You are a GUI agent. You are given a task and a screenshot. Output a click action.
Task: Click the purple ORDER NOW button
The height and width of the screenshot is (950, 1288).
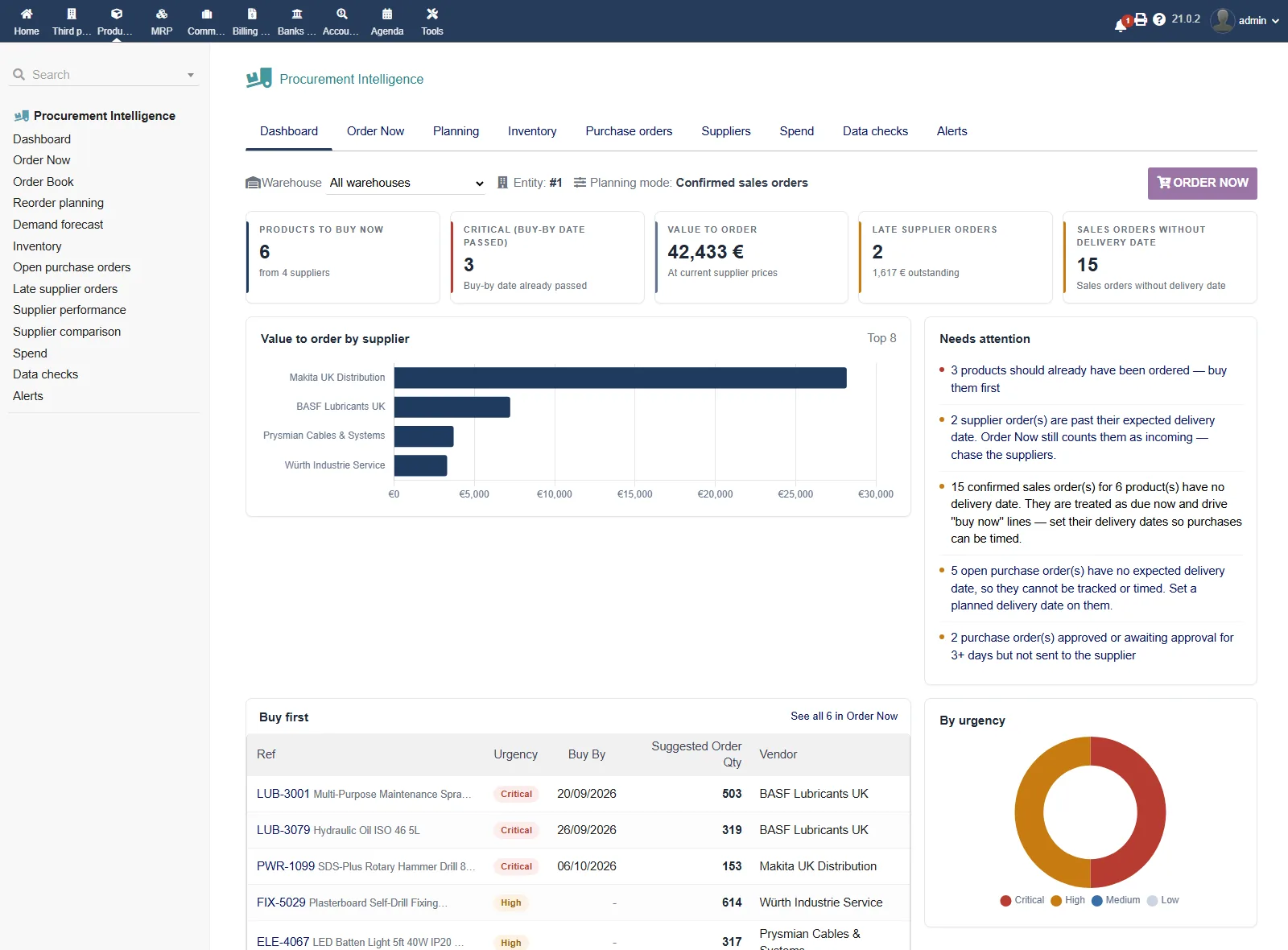[1202, 183]
